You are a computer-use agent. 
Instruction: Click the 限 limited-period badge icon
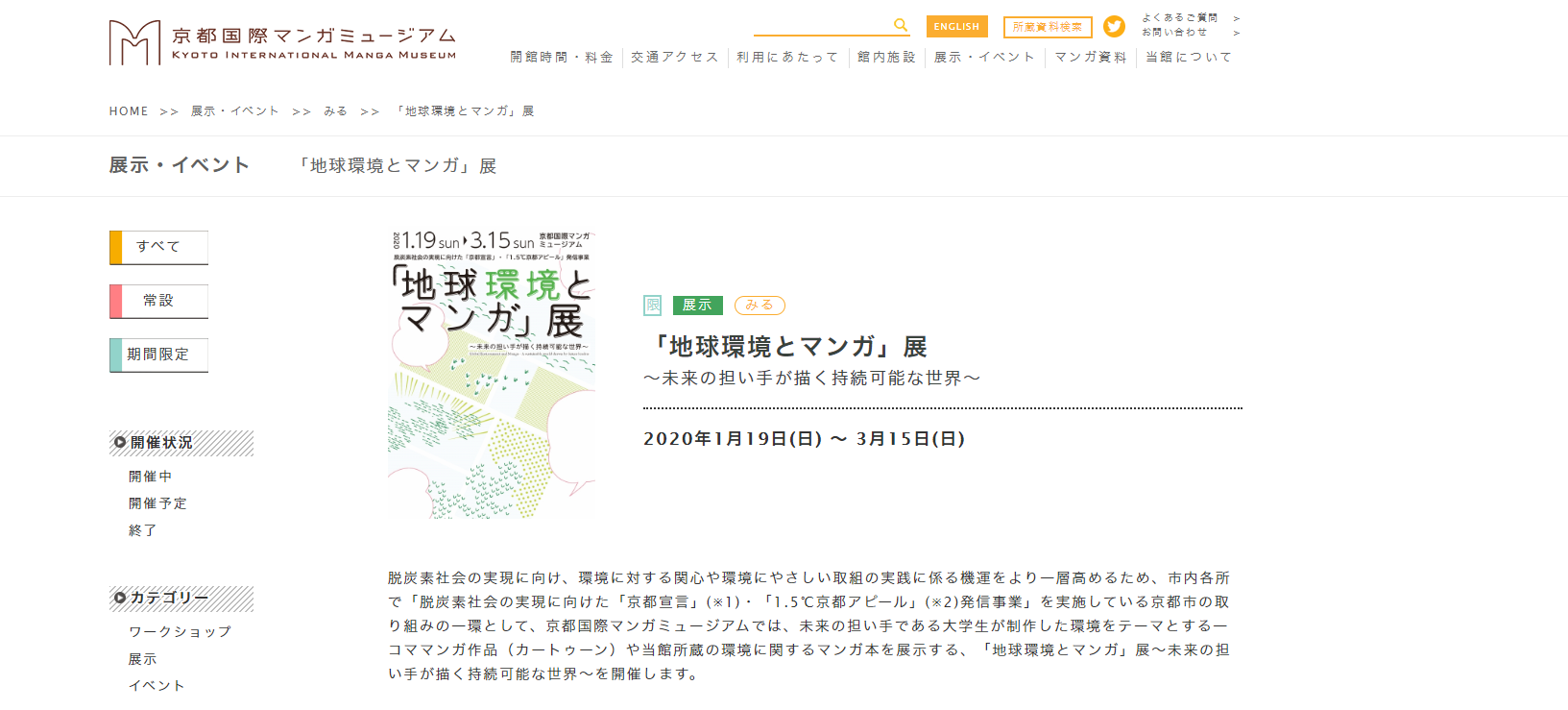pyautogui.click(x=653, y=306)
